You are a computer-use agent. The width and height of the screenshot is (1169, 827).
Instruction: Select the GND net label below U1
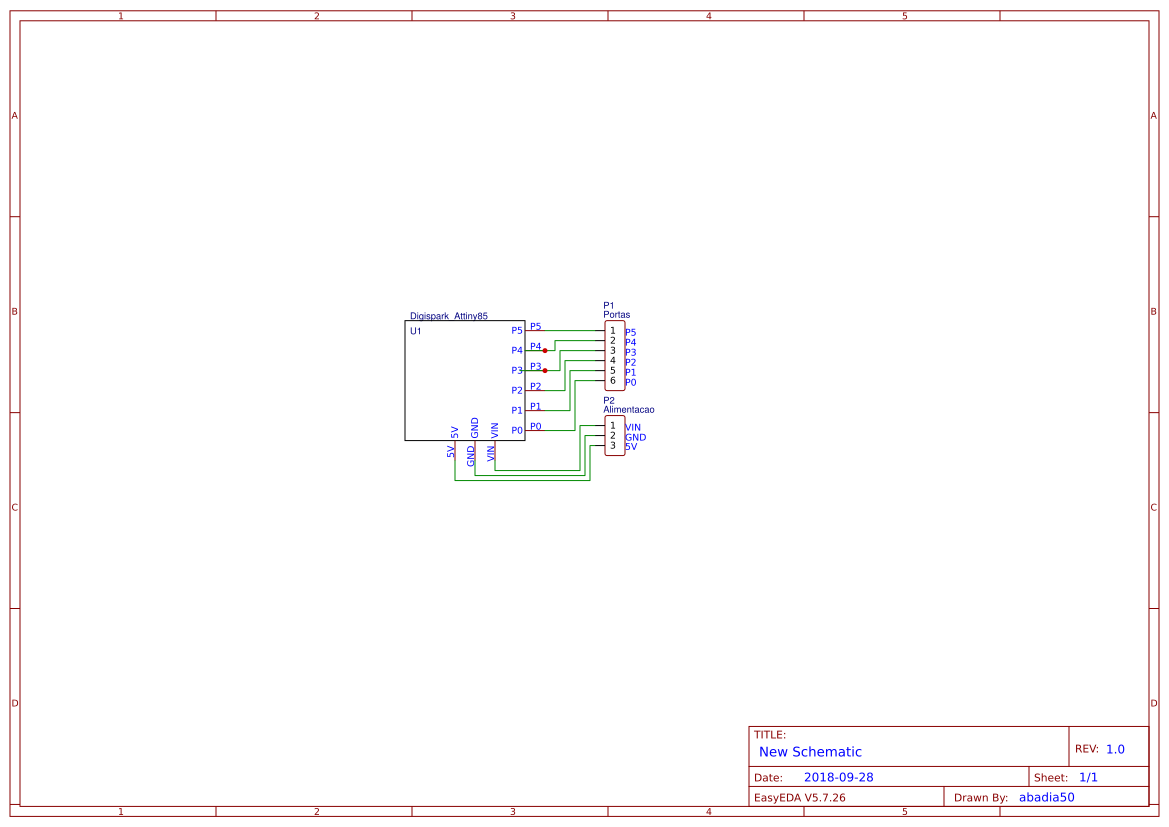(x=470, y=455)
